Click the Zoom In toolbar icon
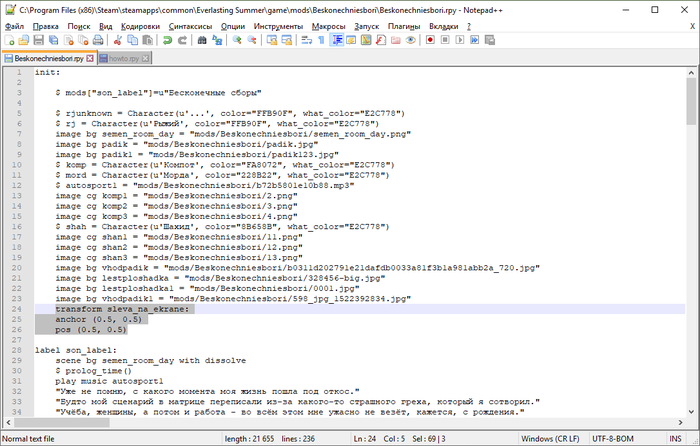Screen dimensions: 700x446 pyautogui.click(x=237, y=40)
